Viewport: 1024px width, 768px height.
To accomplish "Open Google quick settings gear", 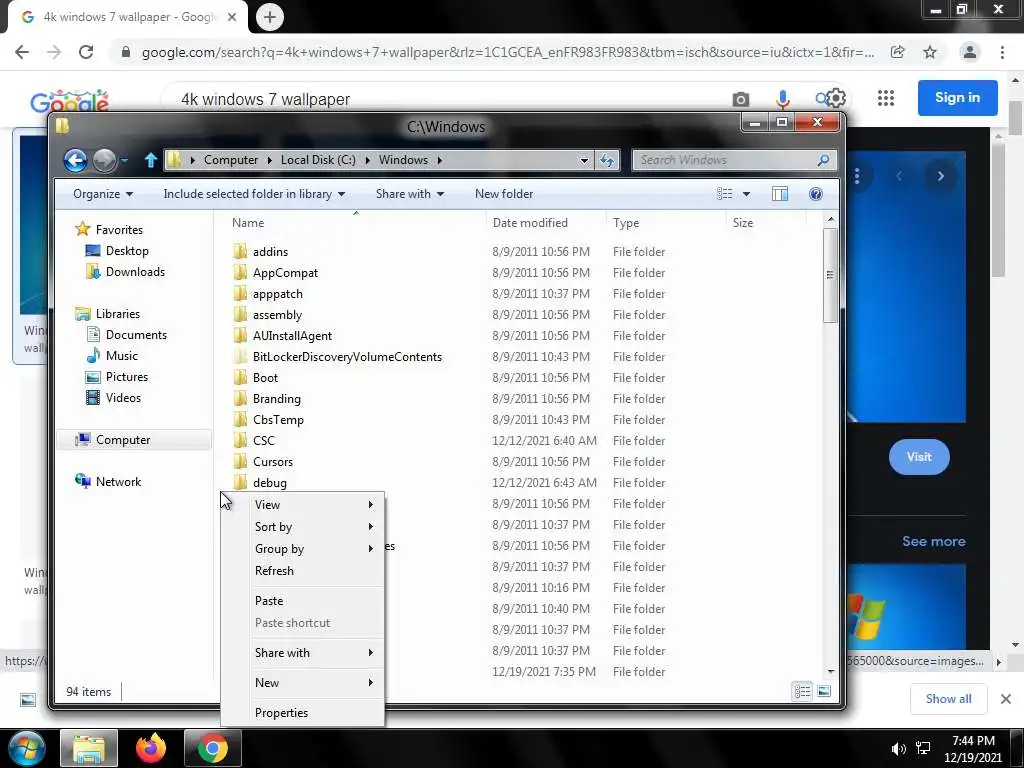I will pos(836,98).
